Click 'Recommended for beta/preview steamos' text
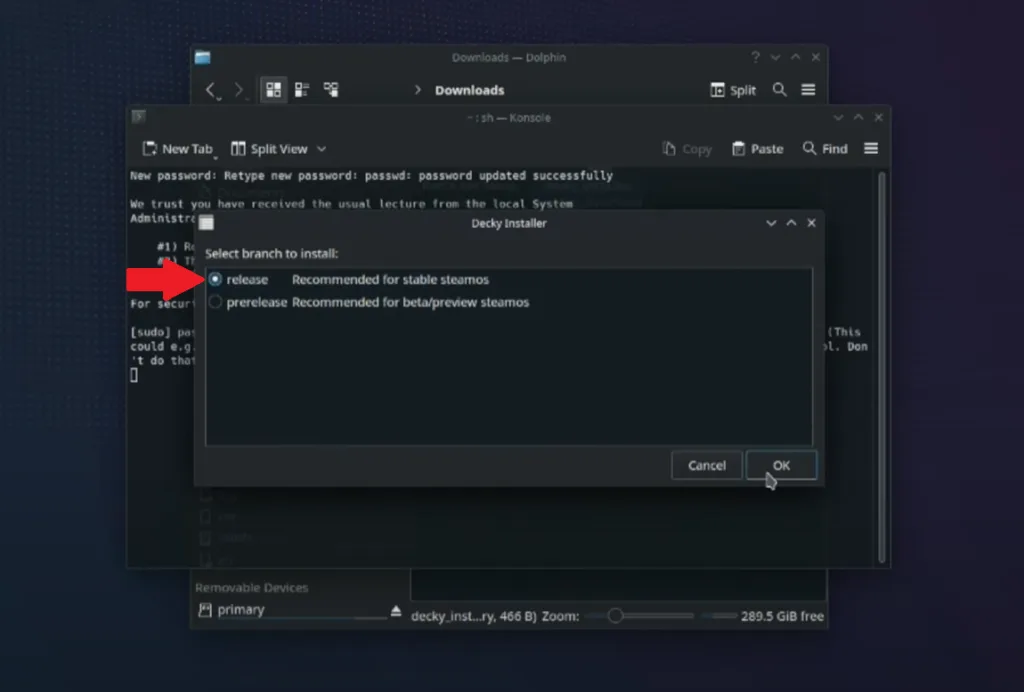The height and width of the screenshot is (692, 1024). (411, 302)
